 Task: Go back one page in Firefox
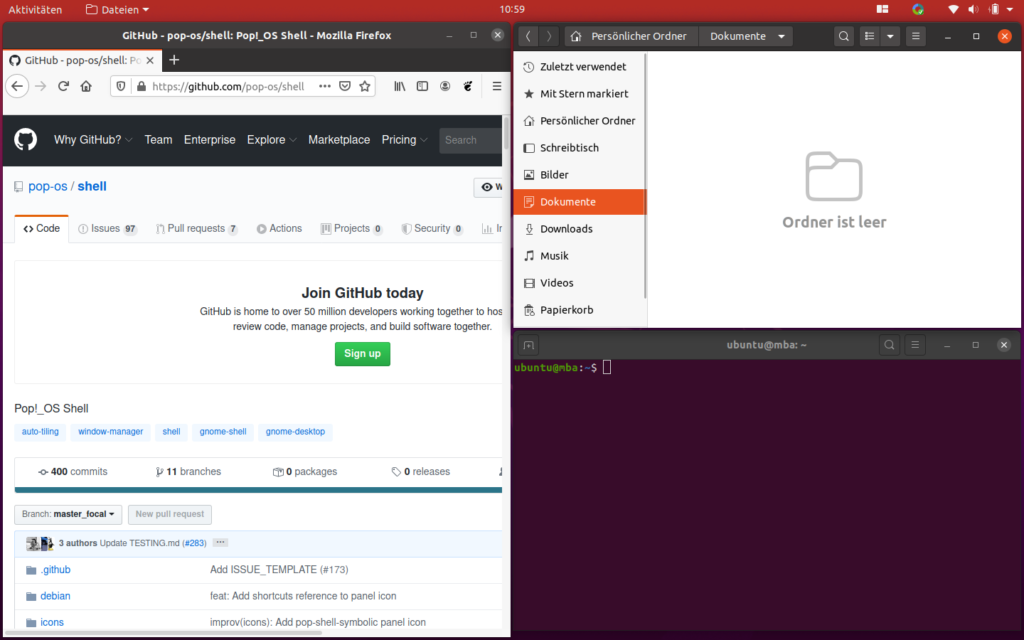[x=18, y=86]
